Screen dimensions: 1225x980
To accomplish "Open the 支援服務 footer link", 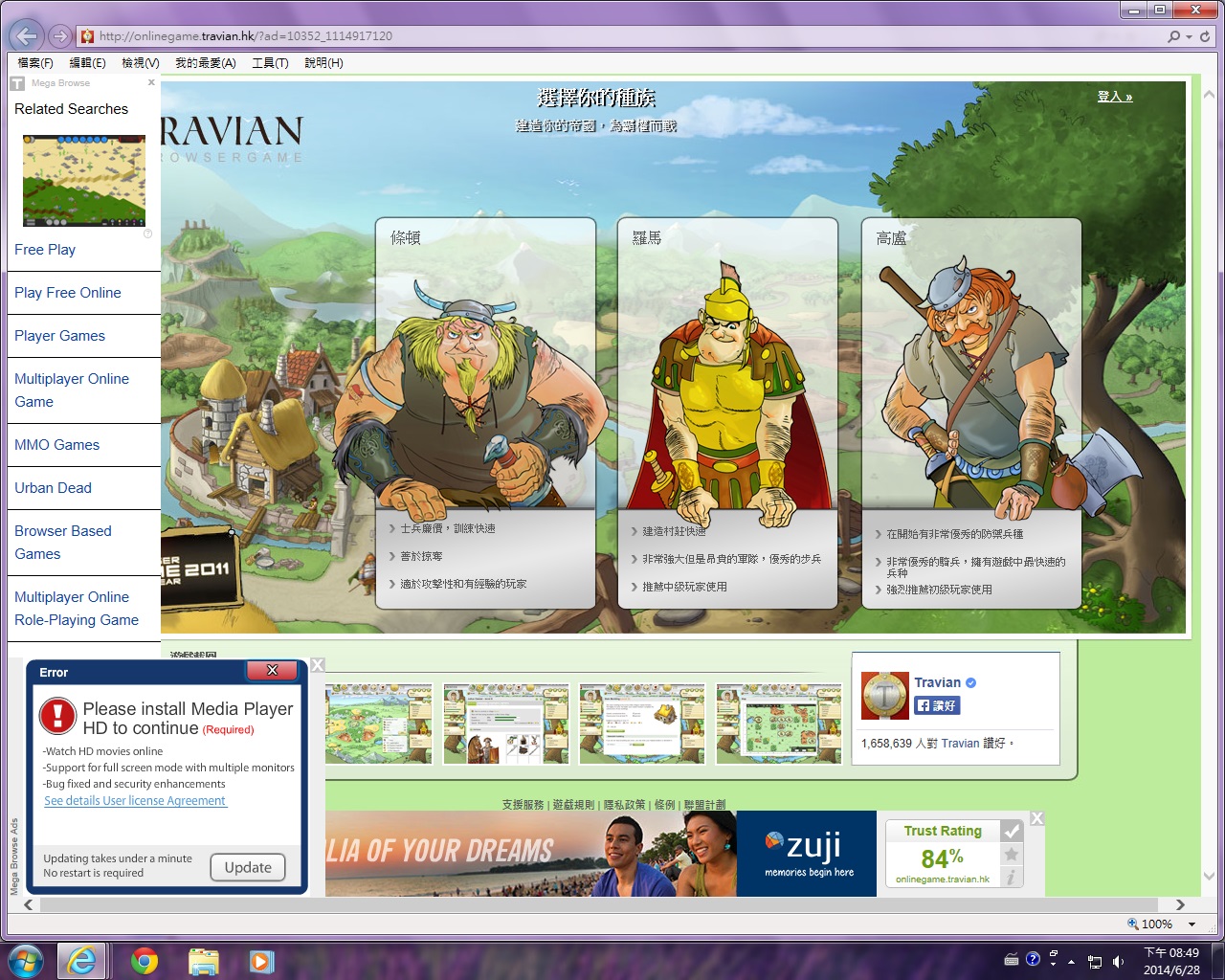I will (523, 805).
